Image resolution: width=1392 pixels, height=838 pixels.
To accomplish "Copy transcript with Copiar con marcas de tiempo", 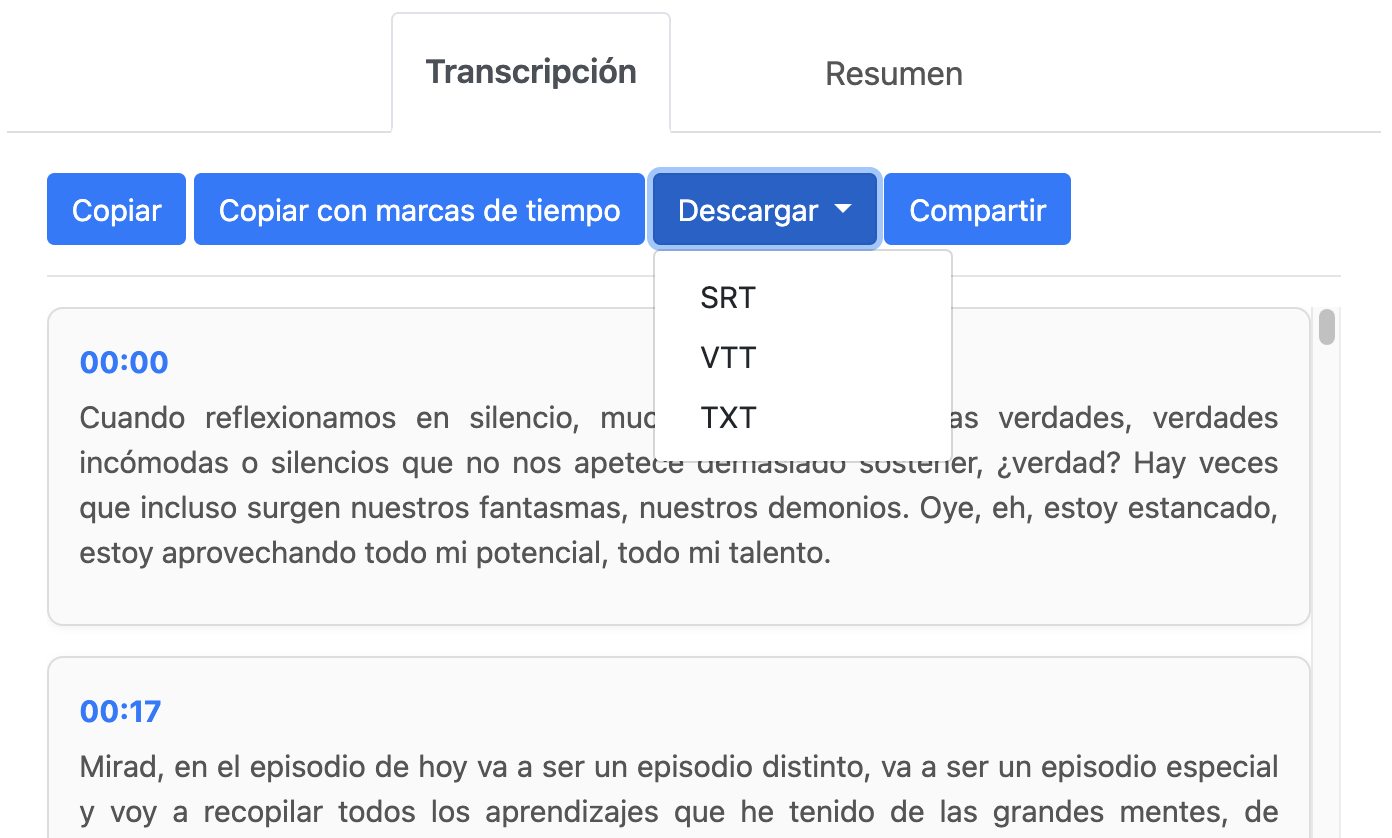I will click(419, 209).
